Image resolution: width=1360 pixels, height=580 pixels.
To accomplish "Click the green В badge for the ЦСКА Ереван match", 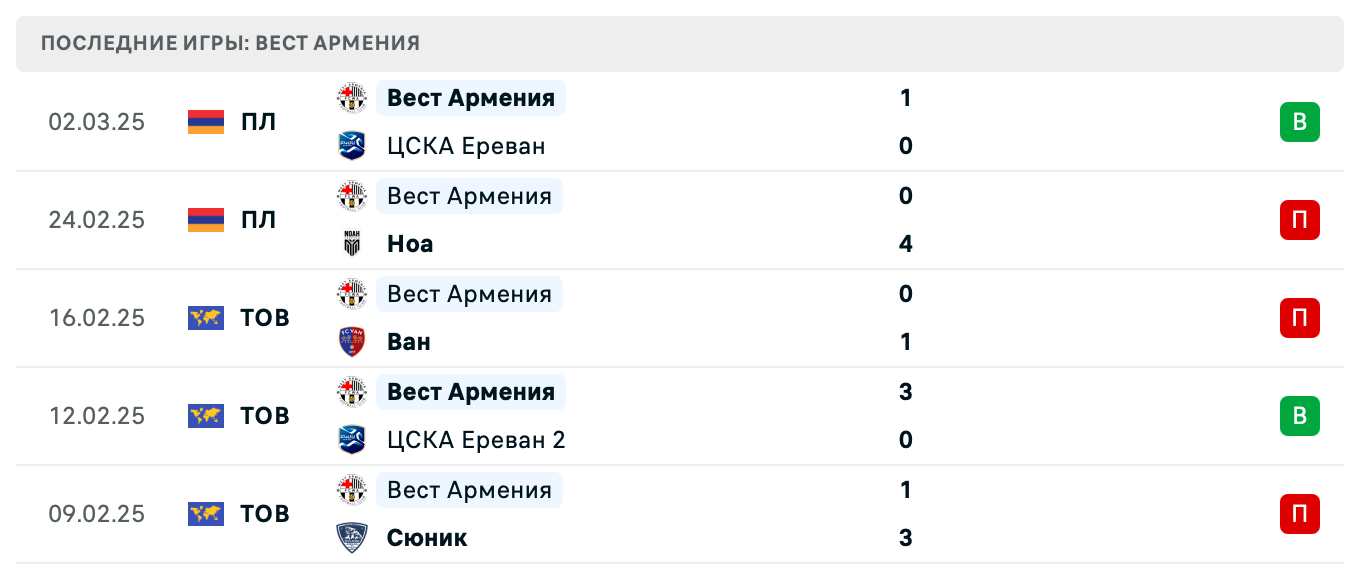I will click(1299, 122).
